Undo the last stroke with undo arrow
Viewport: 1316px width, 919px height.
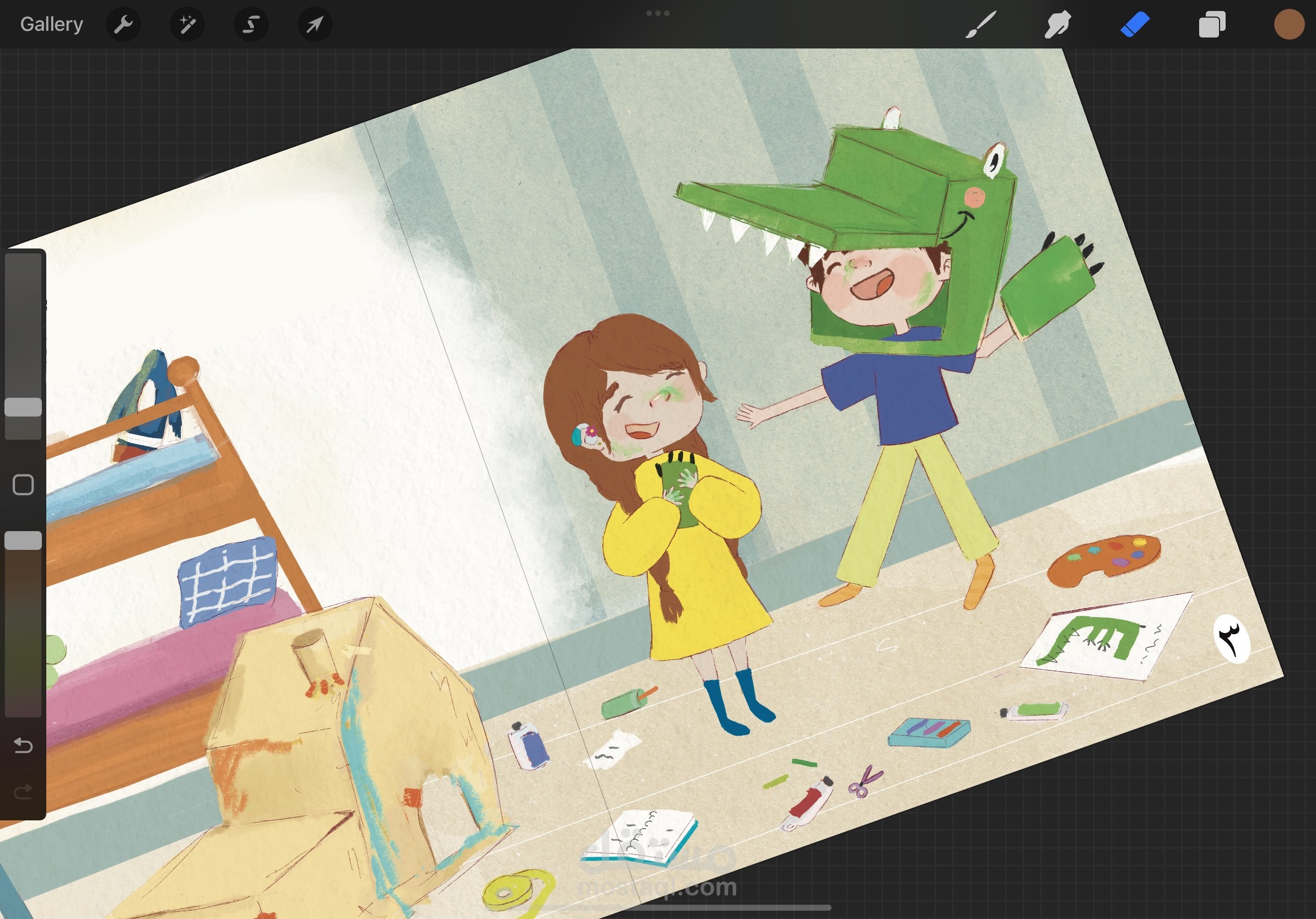coord(23,745)
